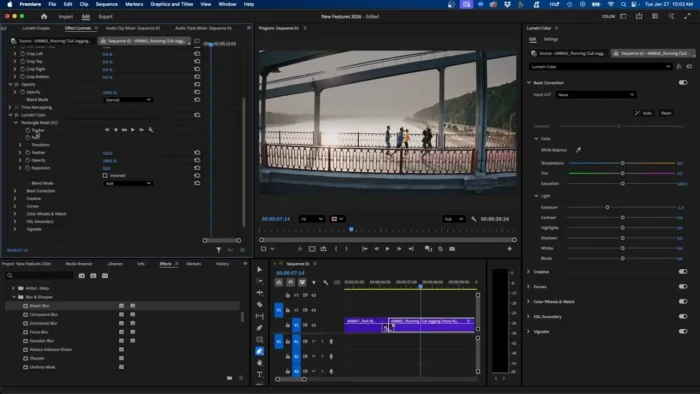This screenshot has width=700, height=394.
Task: Open Opacity Blend Mode Normal dropdown
Action: pyautogui.click(x=128, y=100)
